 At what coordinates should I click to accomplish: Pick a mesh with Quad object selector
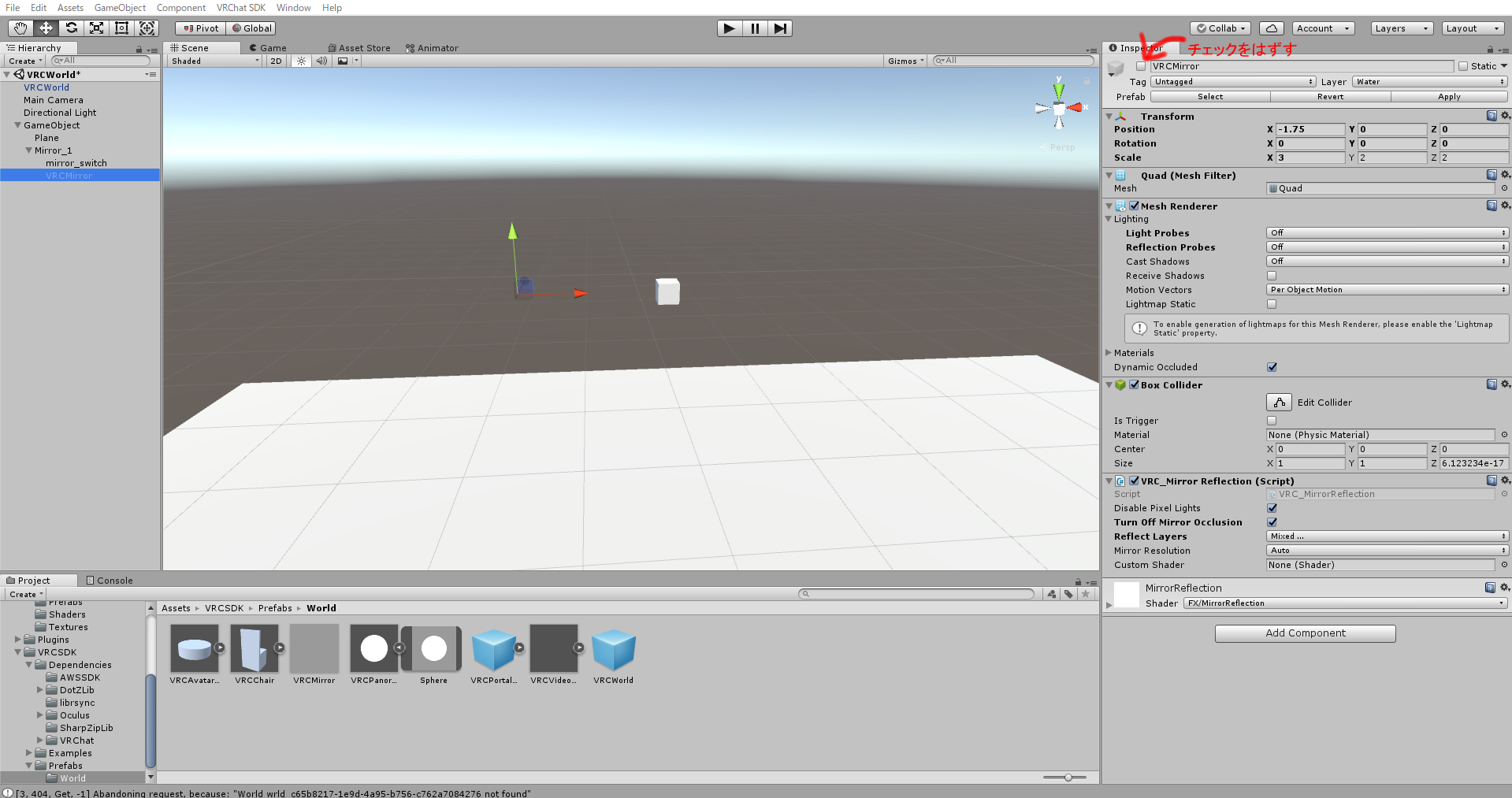pyautogui.click(x=1504, y=188)
